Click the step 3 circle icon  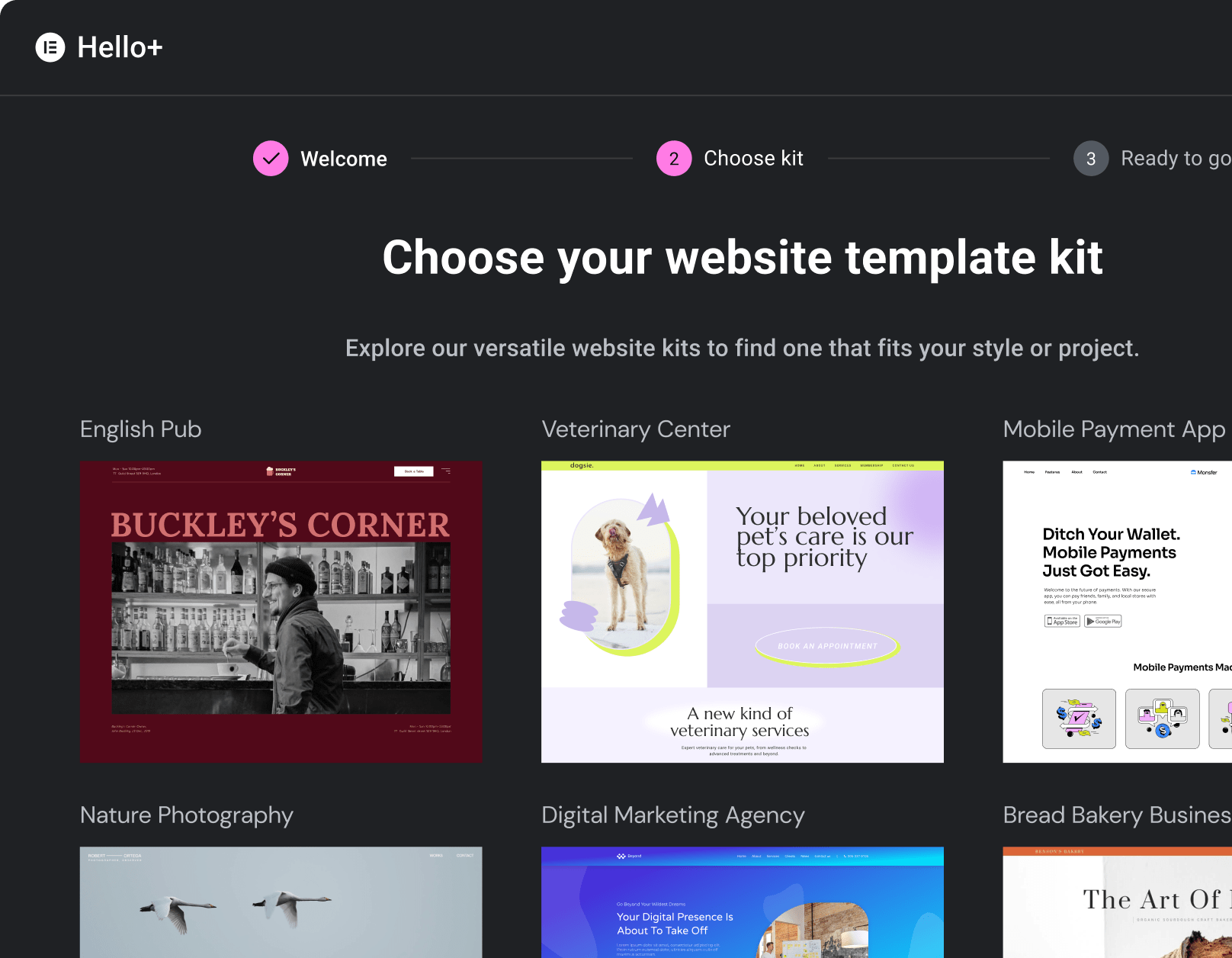[1091, 159]
